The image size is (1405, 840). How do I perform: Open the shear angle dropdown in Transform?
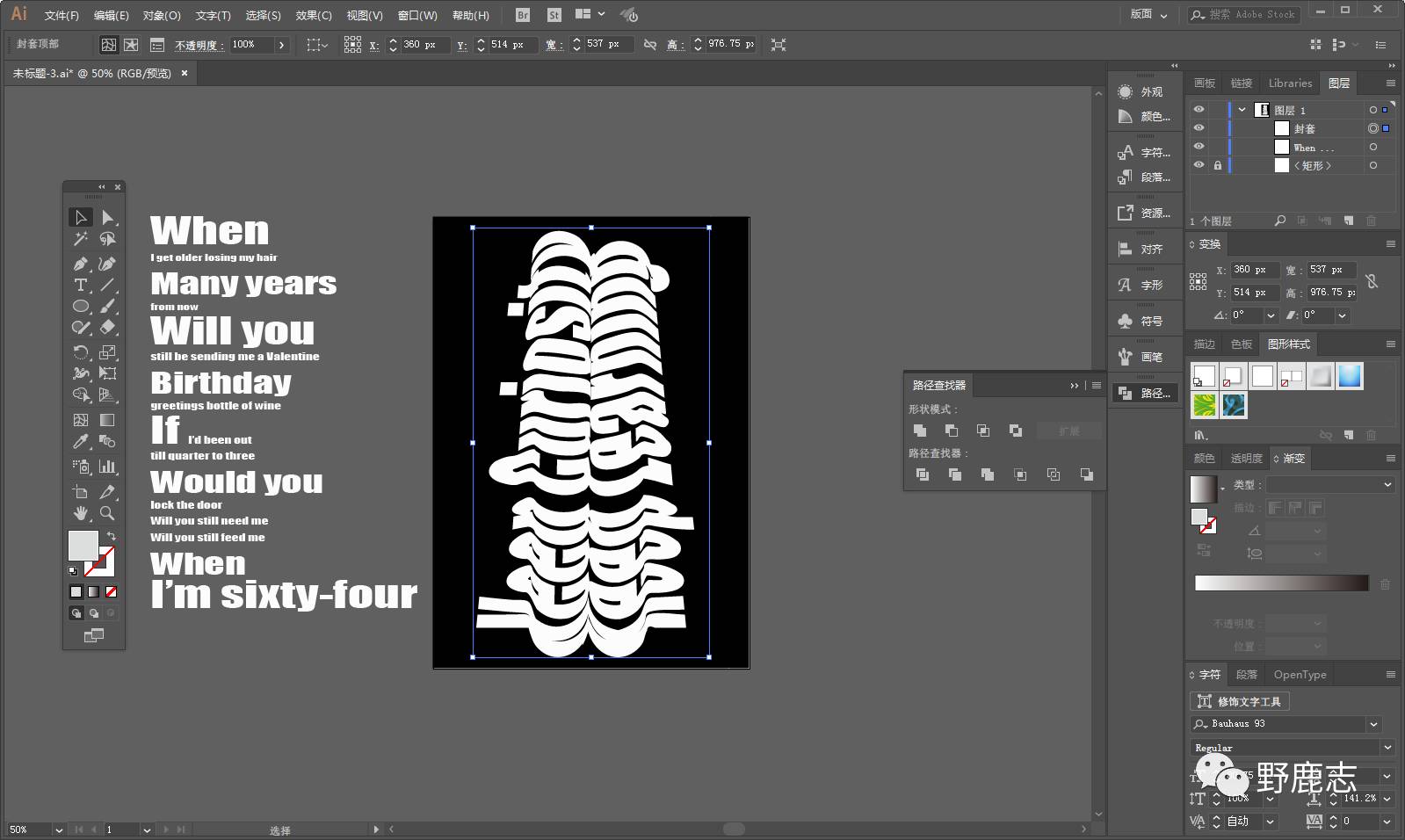[1343, 315]
